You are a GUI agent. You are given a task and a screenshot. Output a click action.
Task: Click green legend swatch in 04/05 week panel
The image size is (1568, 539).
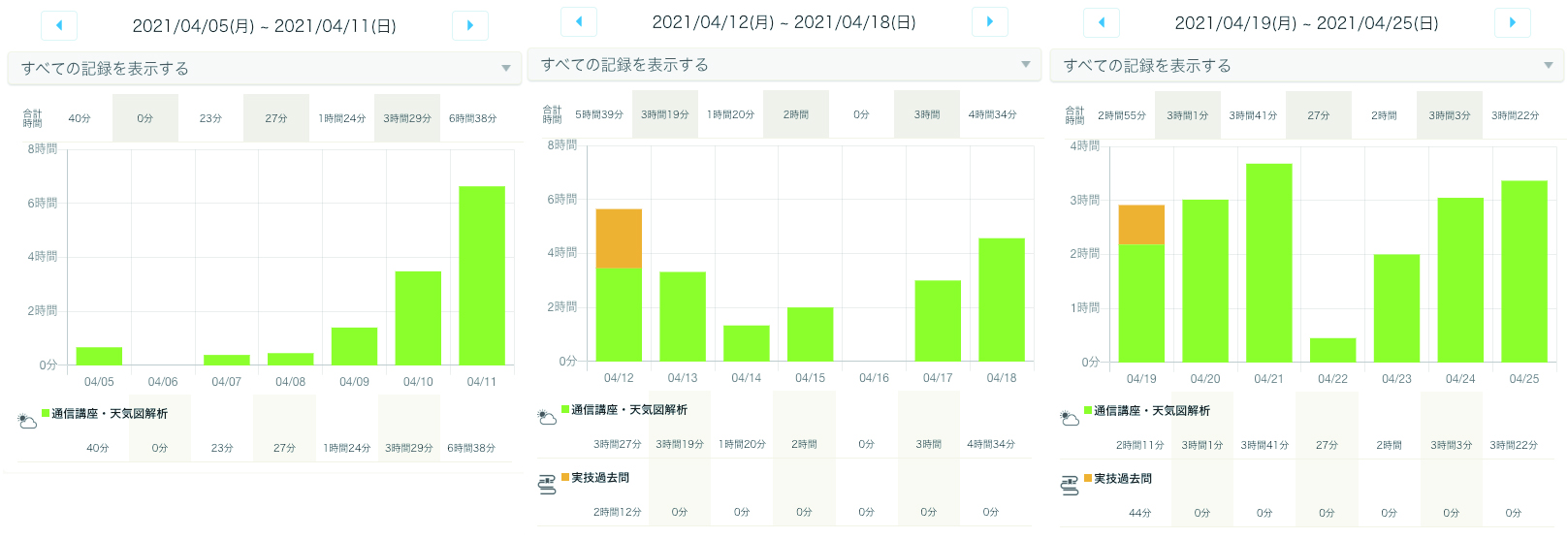pyautogui.click(x=46, y=413)
